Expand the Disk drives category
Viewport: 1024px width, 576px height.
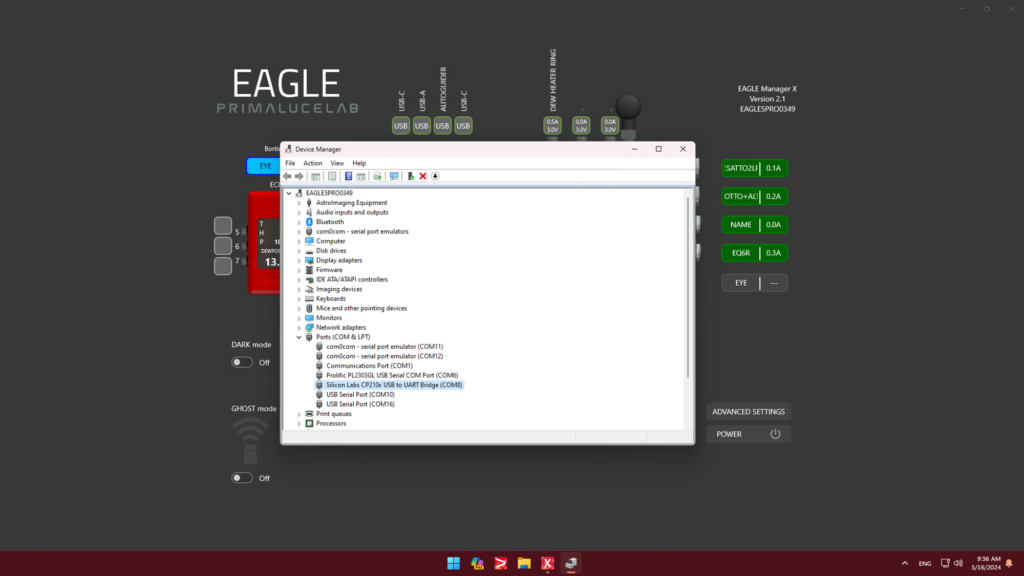click(299, 250)
